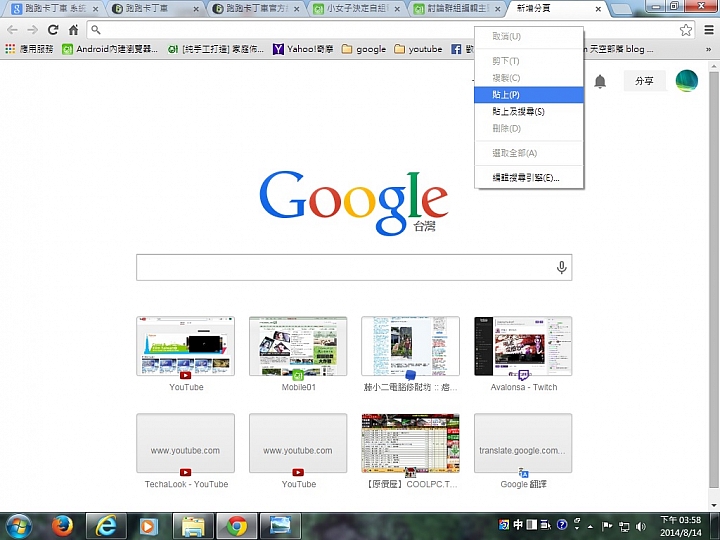This screenshot has height=540, width=720.
Task: Go to the home page icon
Action: [x=73, y=30]
